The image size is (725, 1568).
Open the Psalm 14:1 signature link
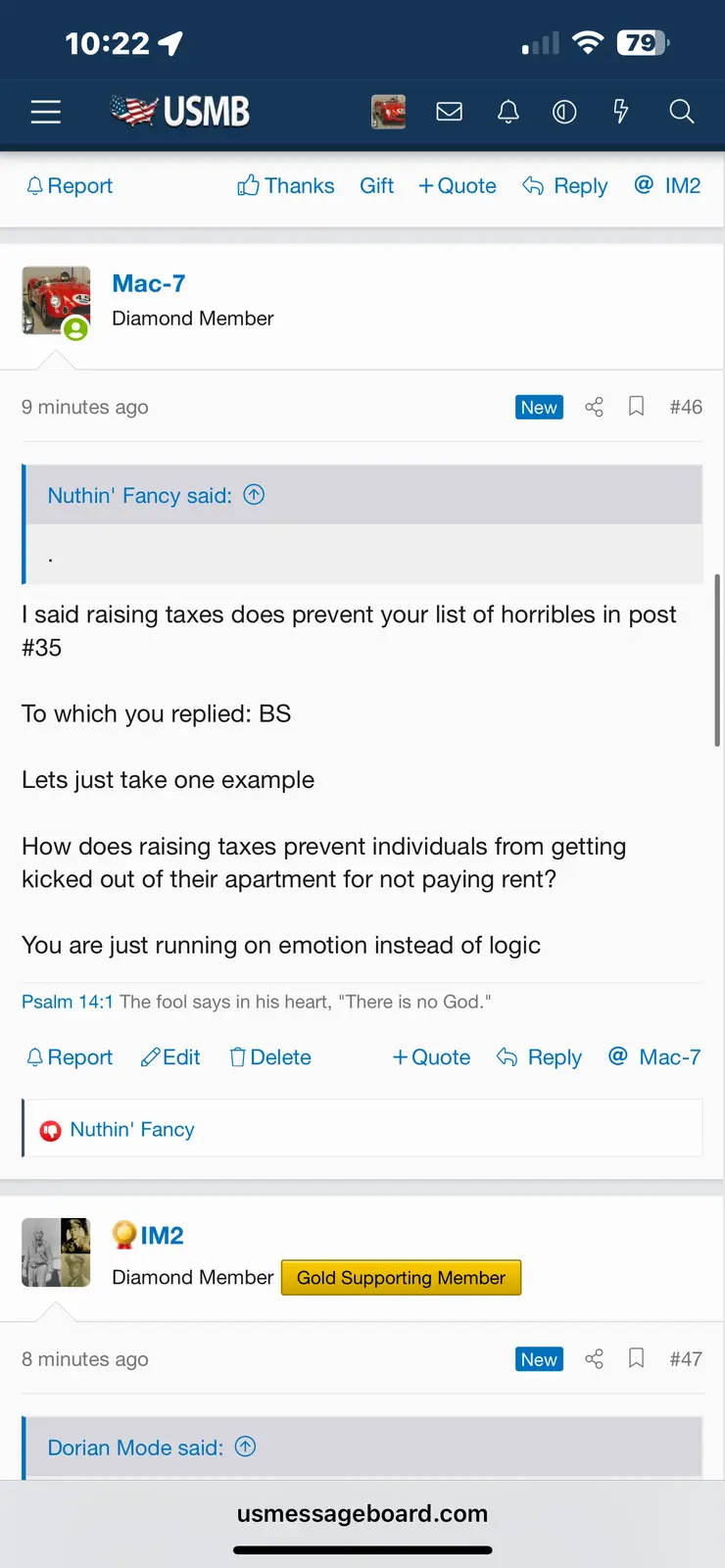[x=68, y=1002]
